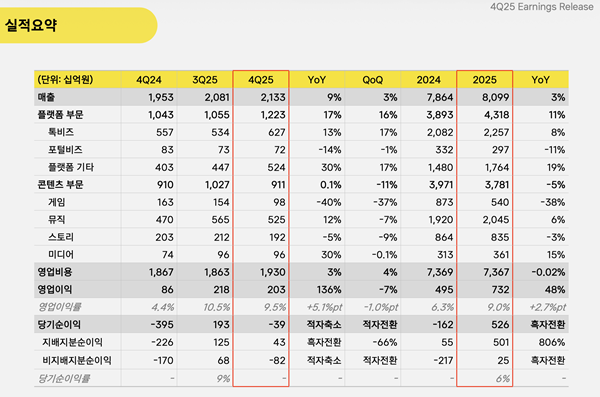This screenshot has width=600, height=397.
Task: Select the 2025 column header
Action: click(x=484, y=80)
